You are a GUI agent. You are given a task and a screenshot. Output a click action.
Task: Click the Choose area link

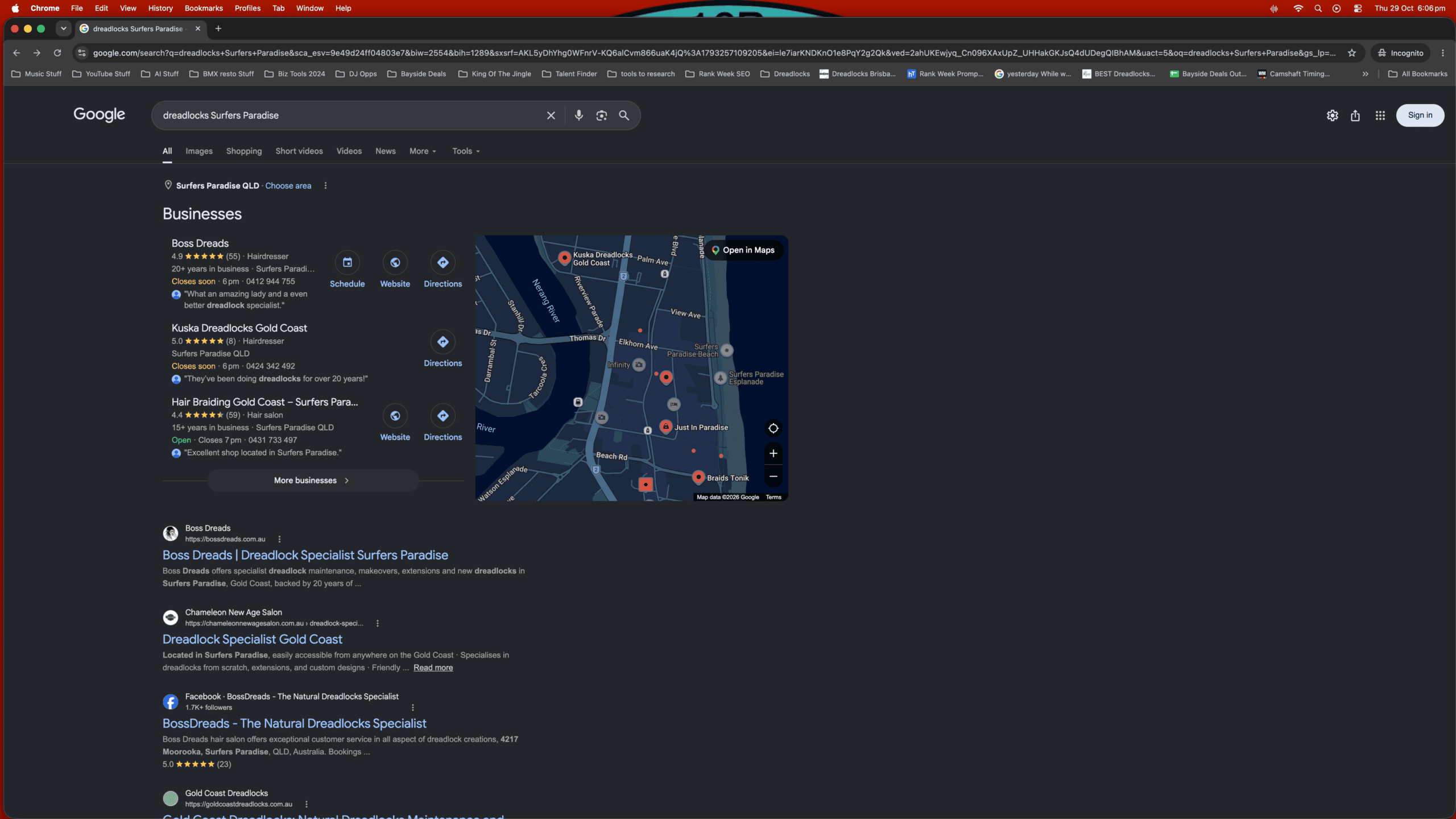tap(288, 186)
